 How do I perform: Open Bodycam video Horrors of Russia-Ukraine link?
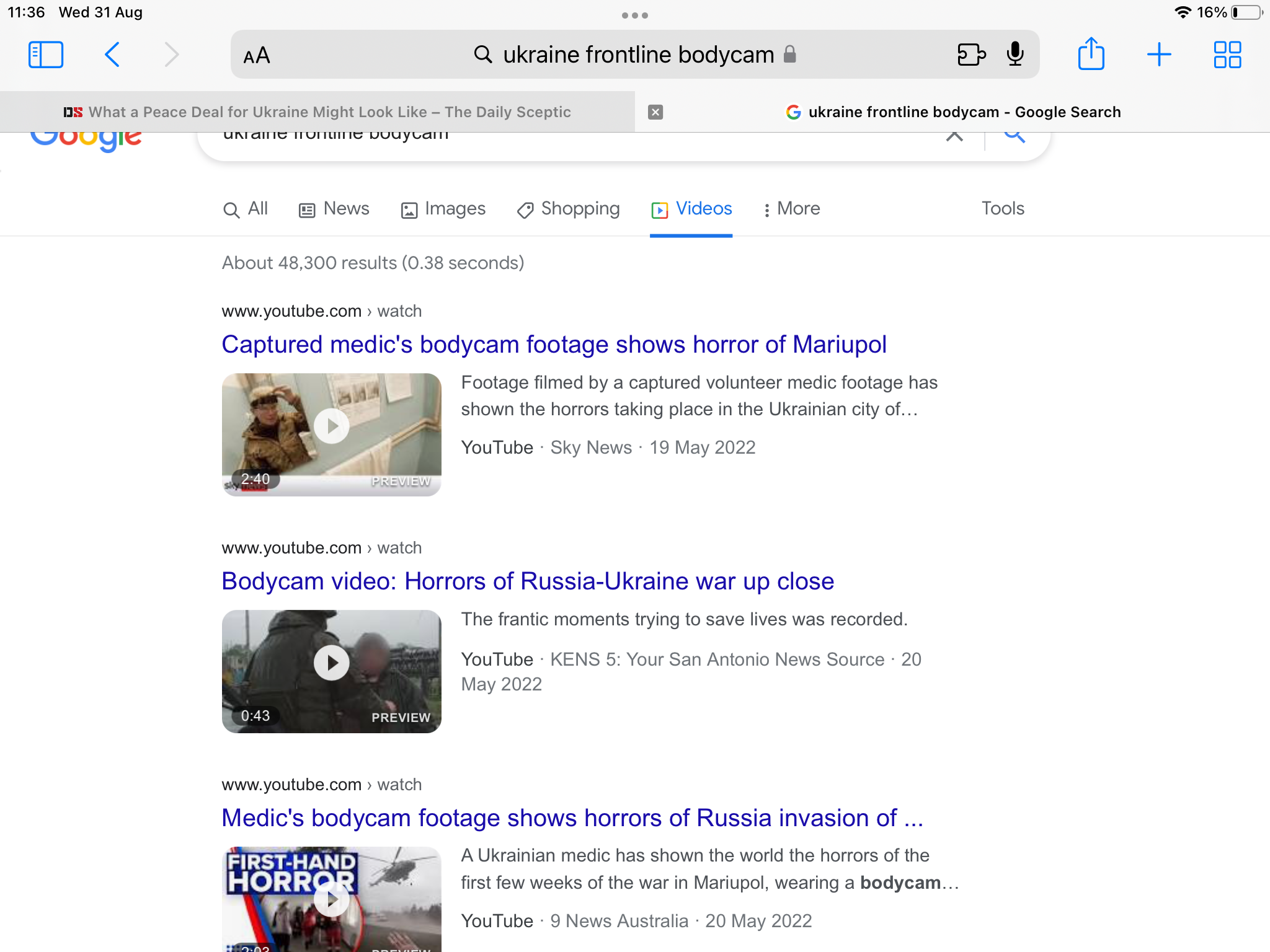(x=528, y=581)
